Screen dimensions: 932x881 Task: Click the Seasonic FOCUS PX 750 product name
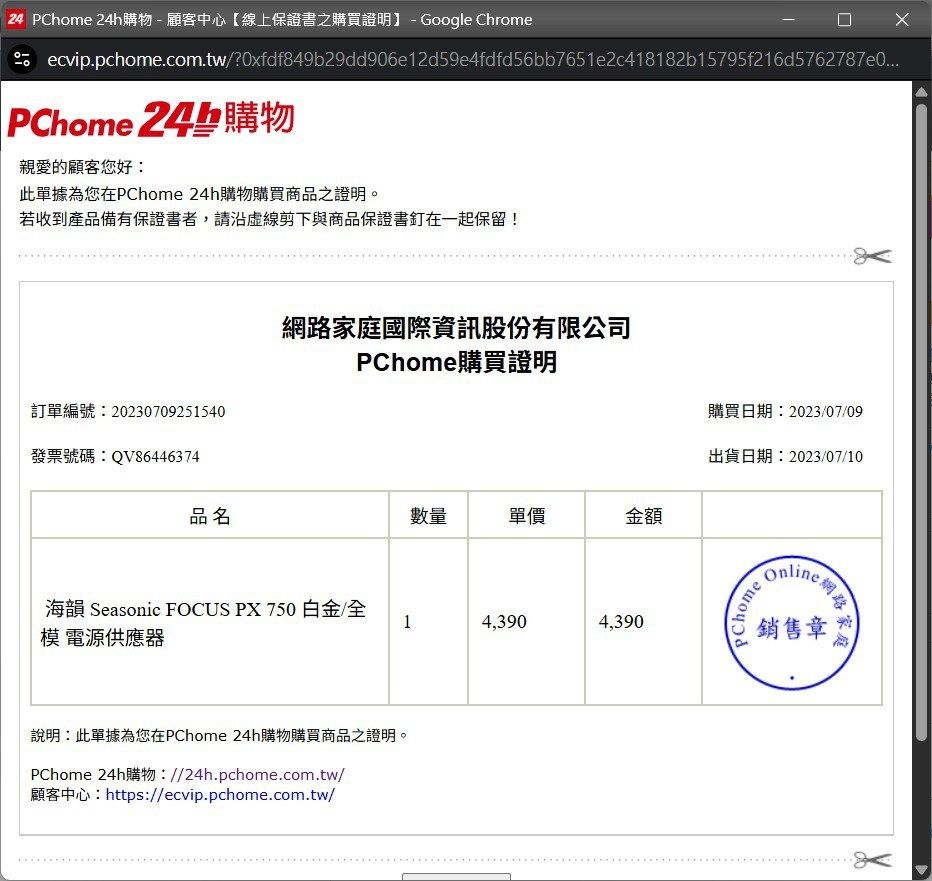pyautogui.click(x=205, y=623)
